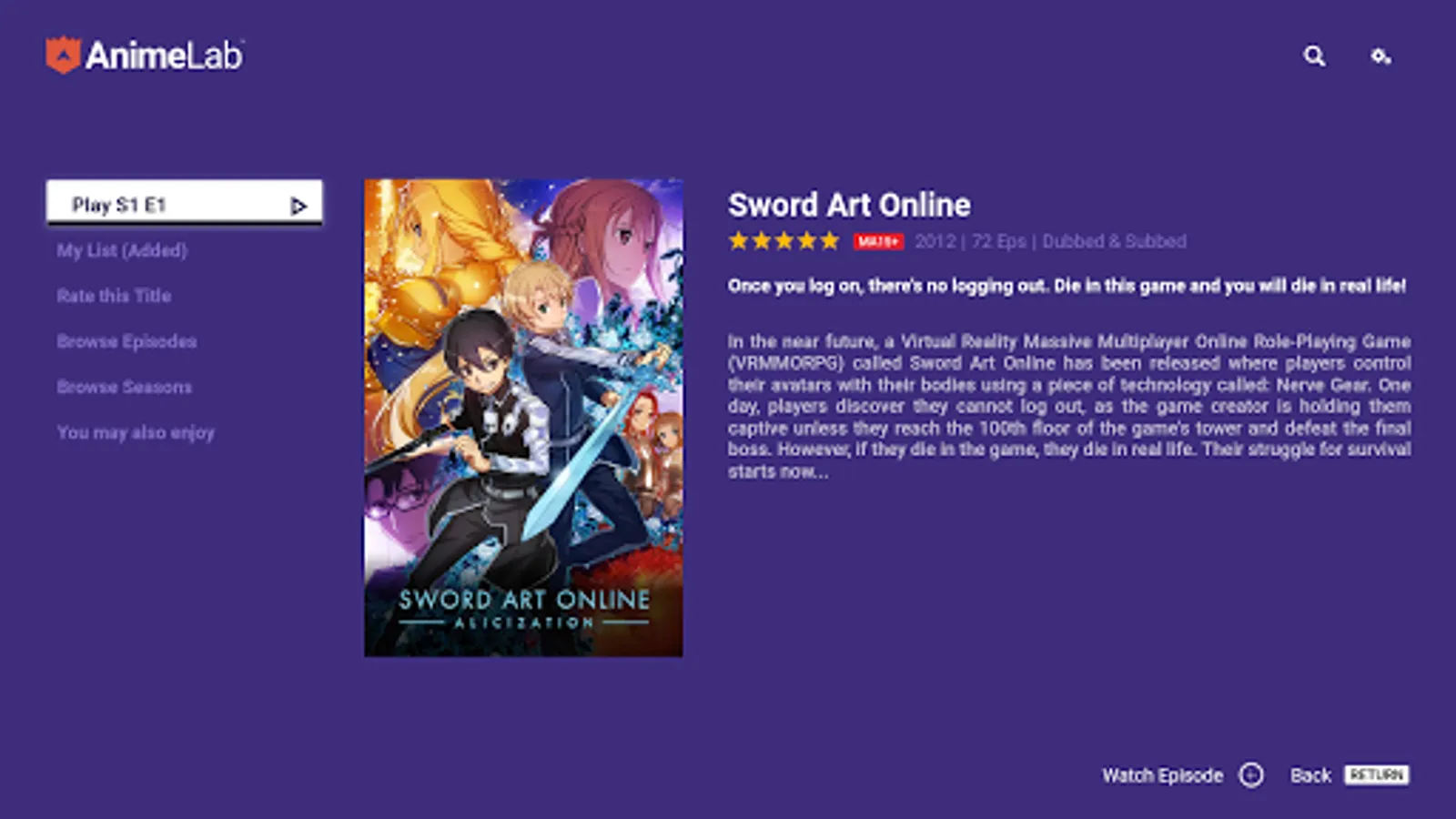Click the Sword Art Online poster

tap(523, 418)
